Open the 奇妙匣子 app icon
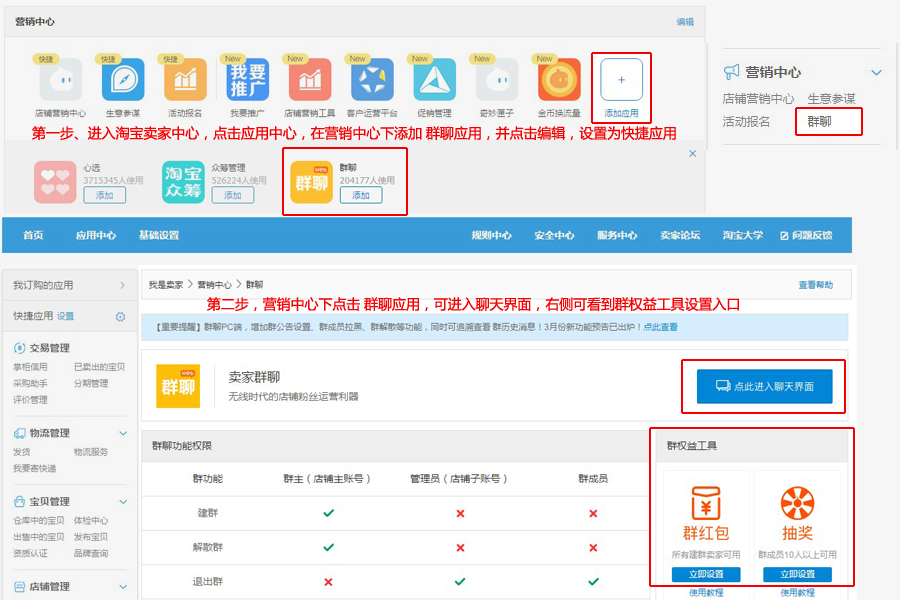 (x=497, y=80)
